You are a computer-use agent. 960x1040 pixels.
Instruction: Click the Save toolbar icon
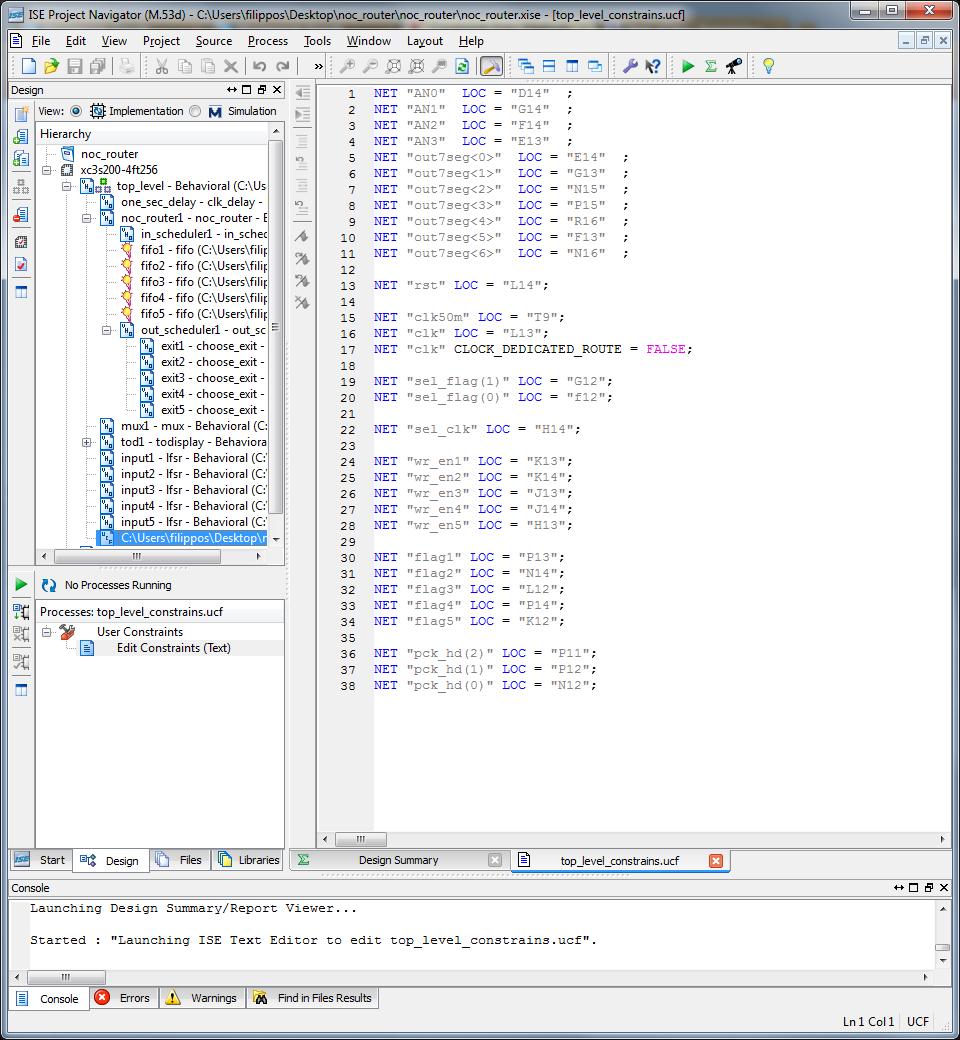pyautogui.click(x=74, y=66)
